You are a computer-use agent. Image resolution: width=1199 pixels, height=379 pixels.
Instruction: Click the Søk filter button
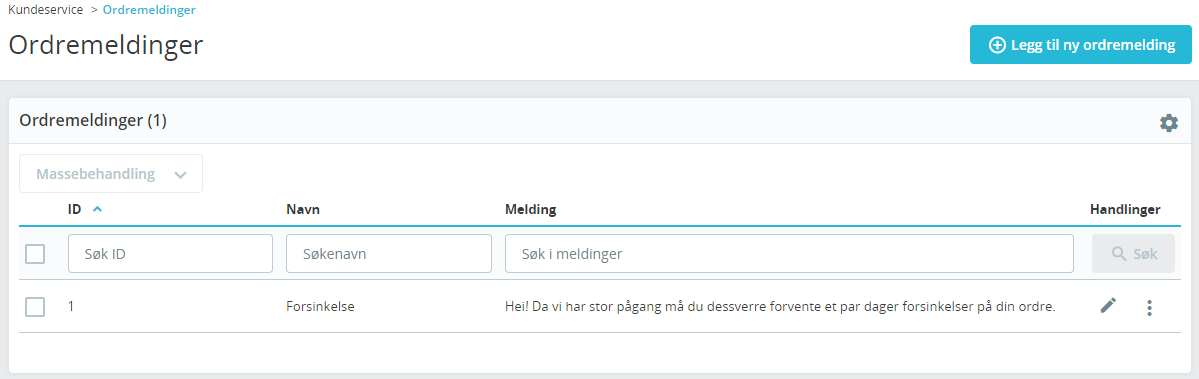click(x=1133, y=254)
